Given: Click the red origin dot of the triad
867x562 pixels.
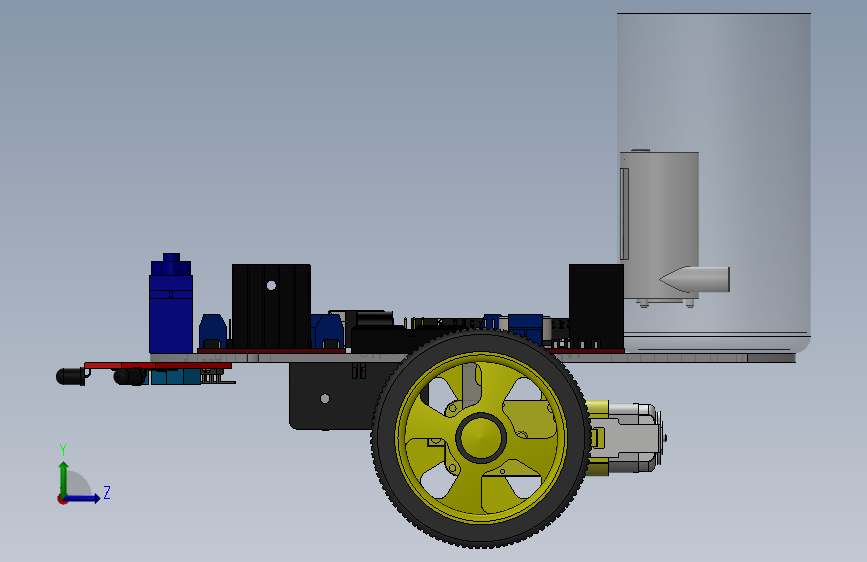Looking at the screenshot, I should coord(62,499).
